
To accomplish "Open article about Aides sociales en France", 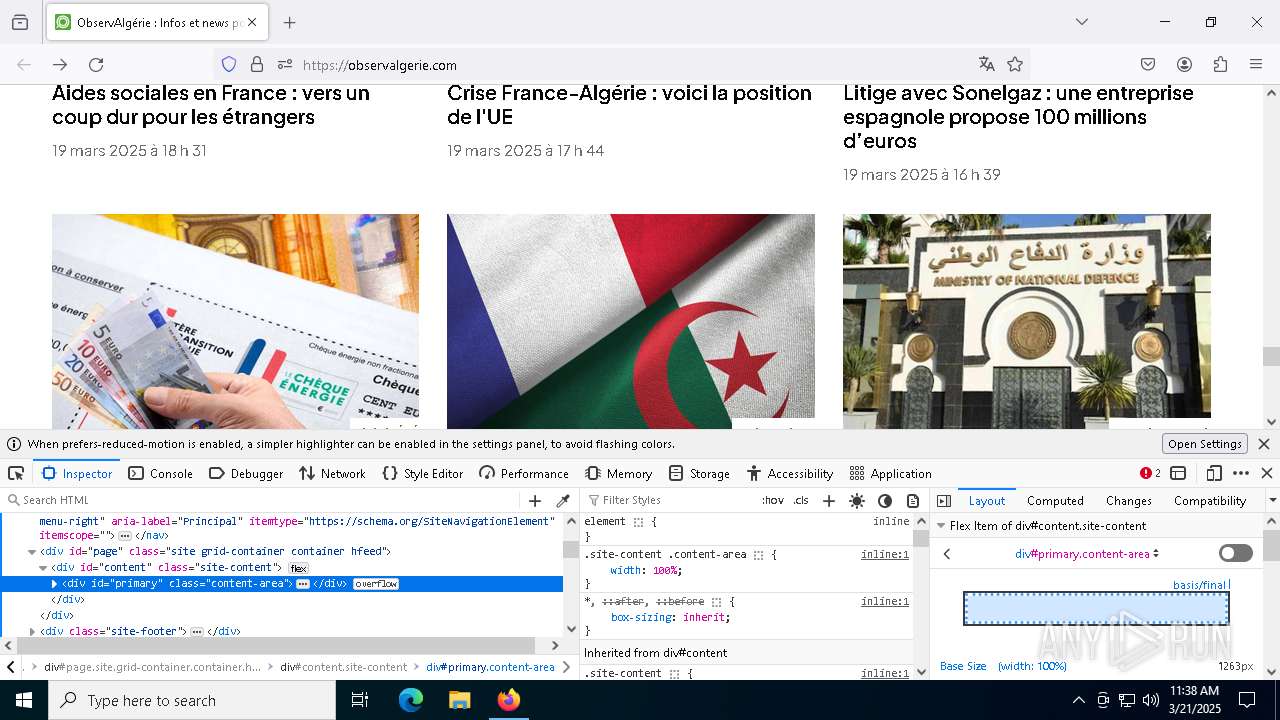I will click(x=211, y=105).
